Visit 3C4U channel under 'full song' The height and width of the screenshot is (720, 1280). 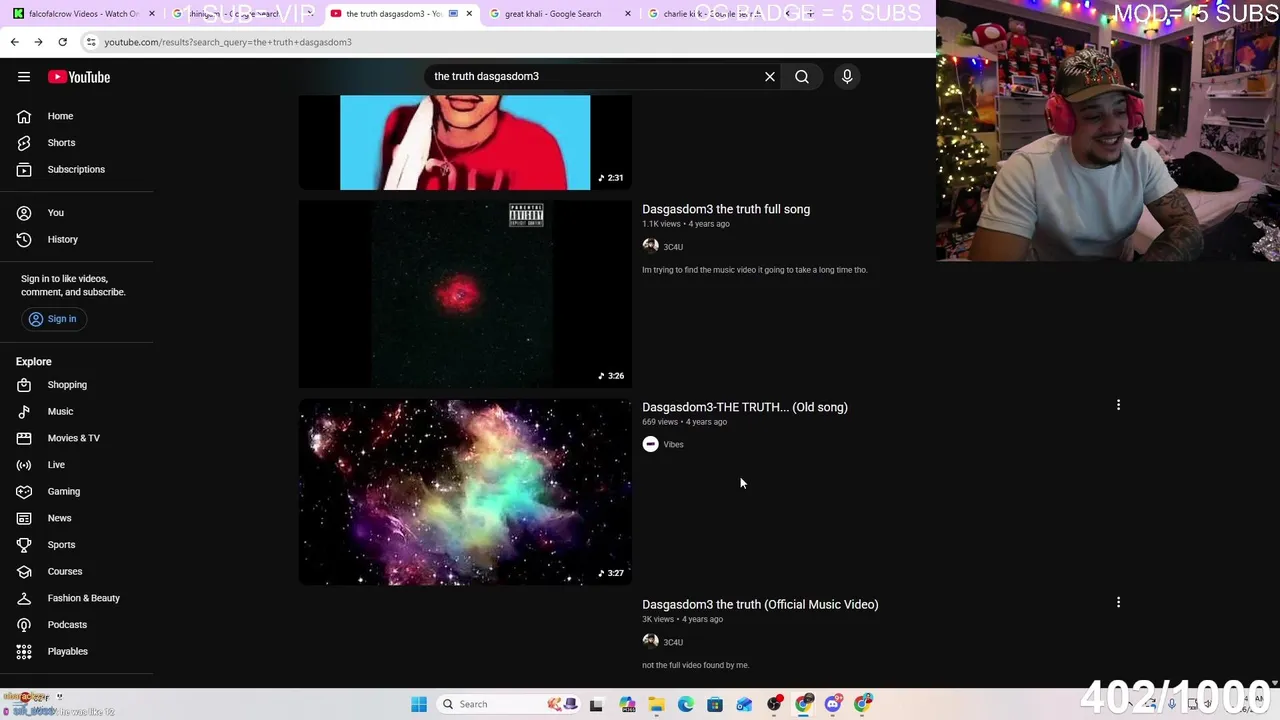[x=673, y=247]
